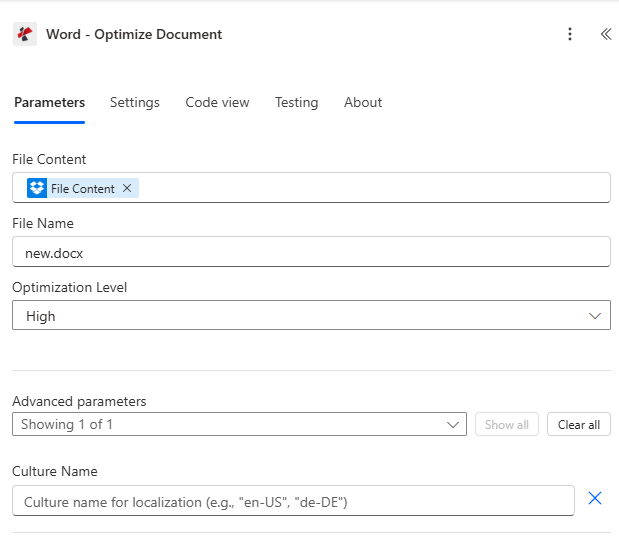Open the Code view tab
619x536 pixels.
(217, 103)
